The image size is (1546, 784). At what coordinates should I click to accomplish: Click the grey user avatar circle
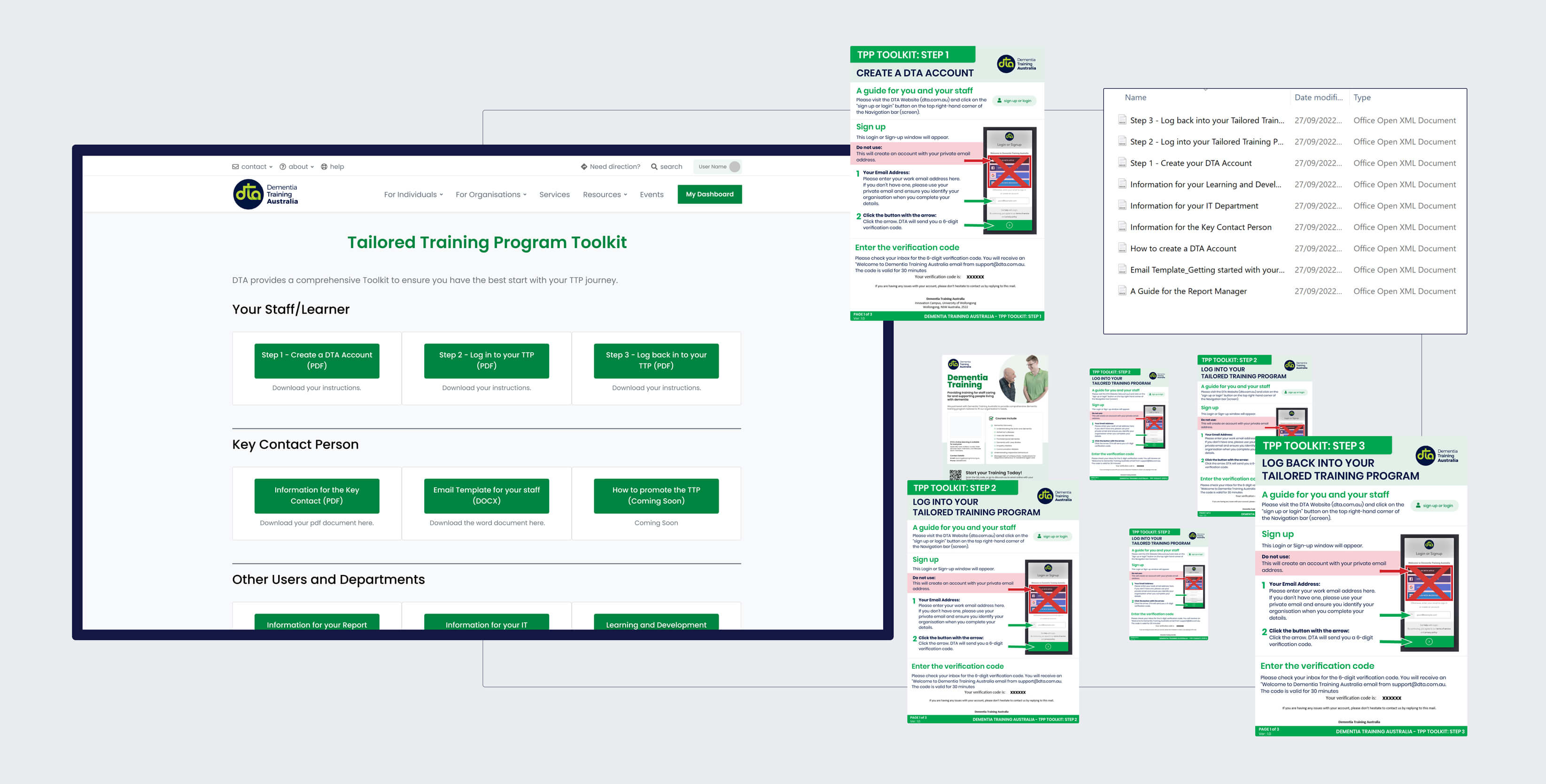point(734,167)
